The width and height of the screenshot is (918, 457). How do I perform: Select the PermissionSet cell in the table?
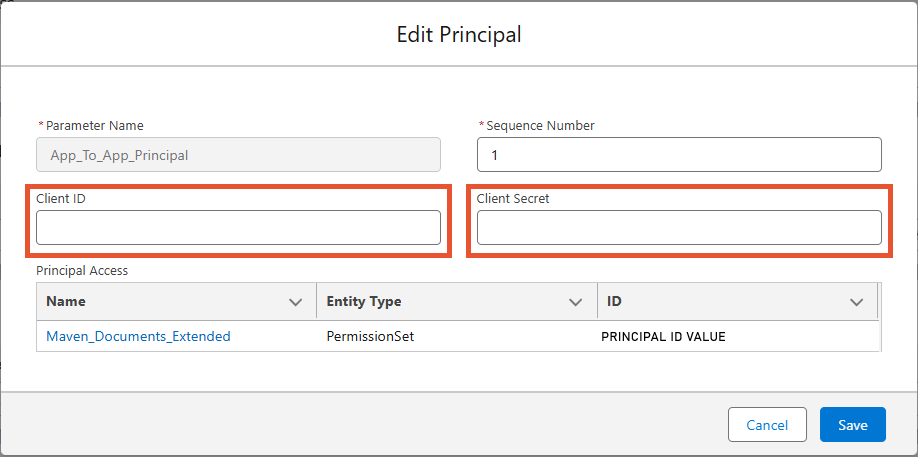pos(370,336)
